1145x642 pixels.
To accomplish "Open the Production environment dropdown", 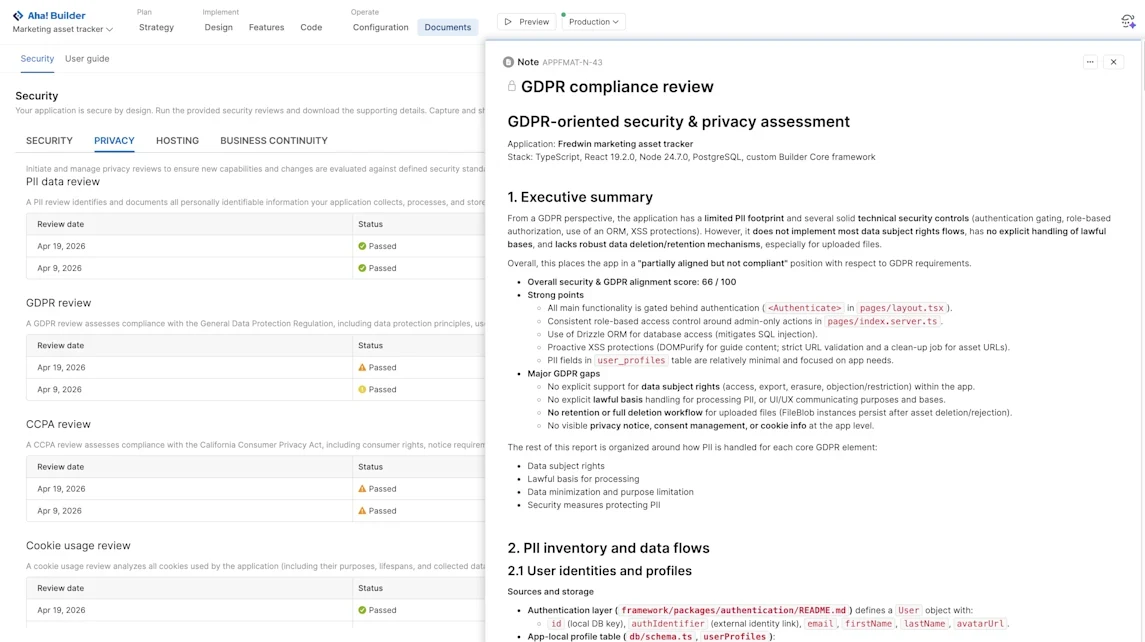I will tap(594, 22).
